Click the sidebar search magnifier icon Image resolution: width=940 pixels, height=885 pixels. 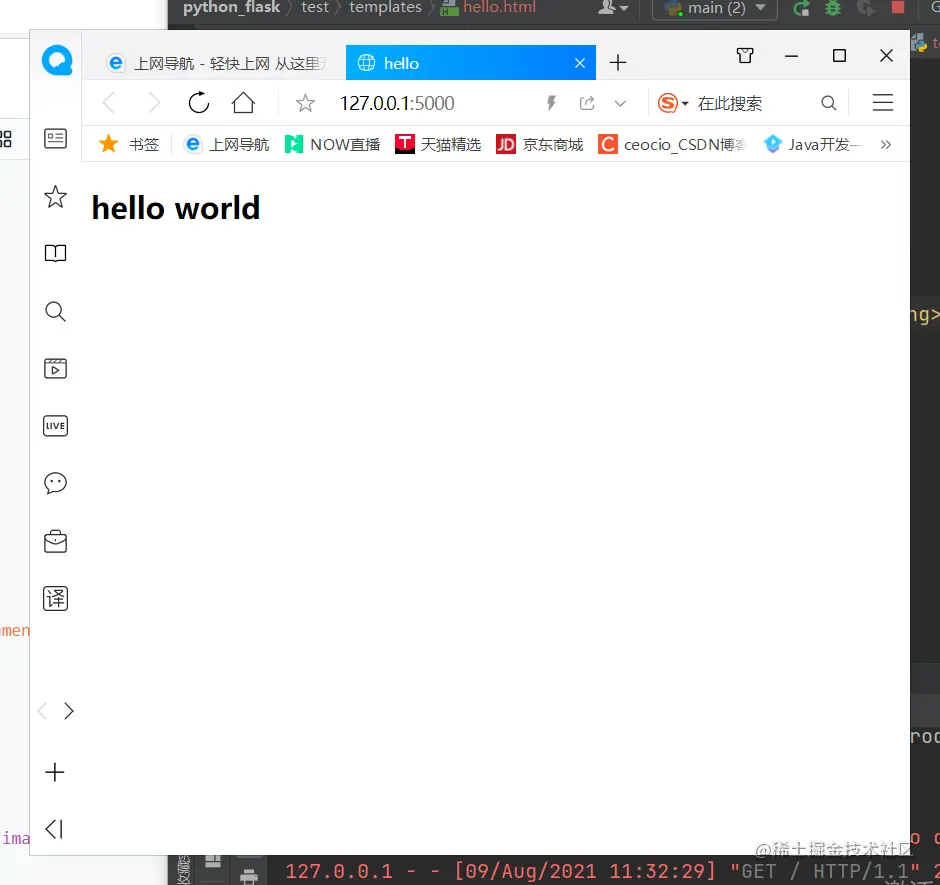55,311
